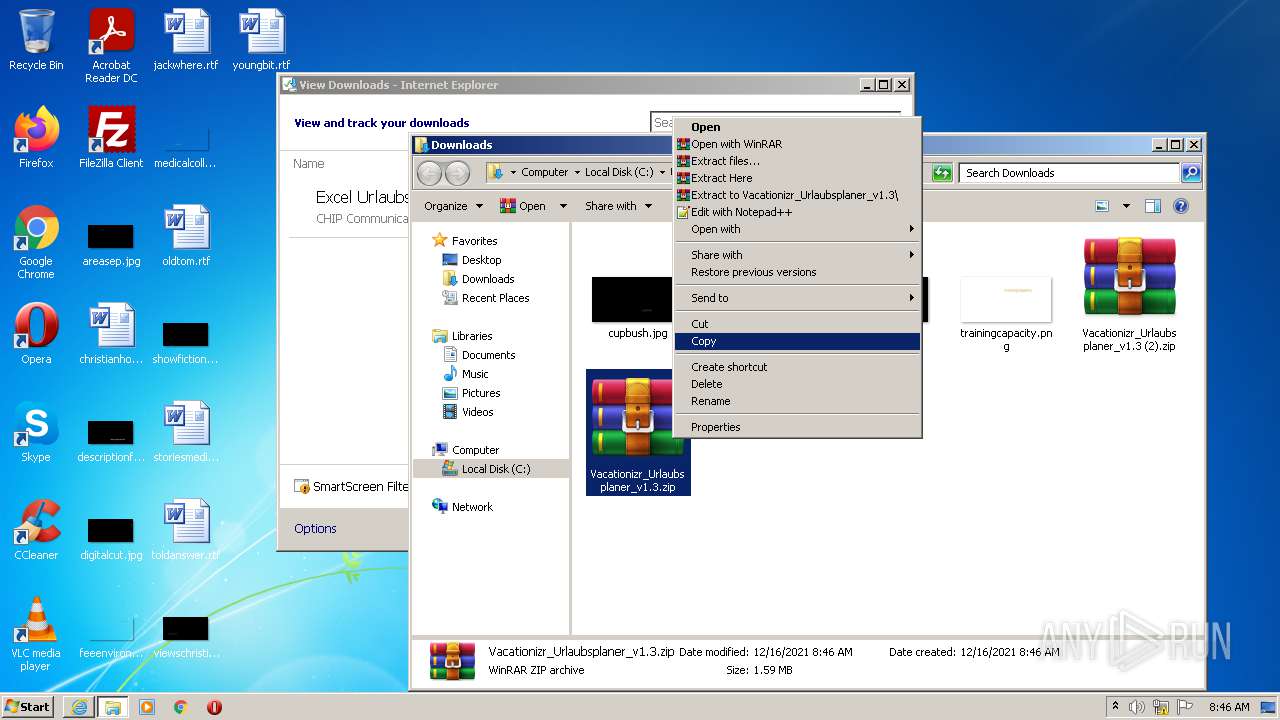Toggle the preview pane button
This screenshot has height=720, width=1280.
(x=1152, y=206)
